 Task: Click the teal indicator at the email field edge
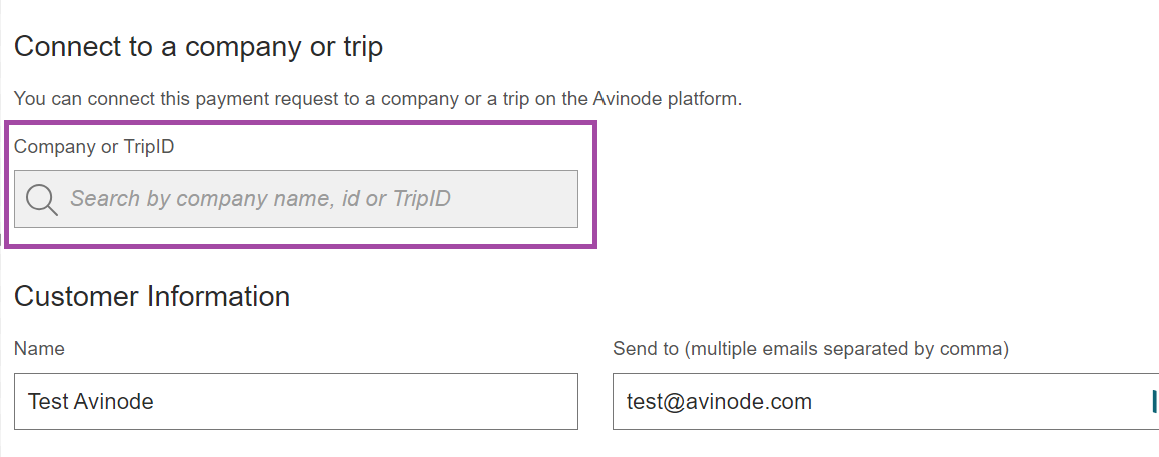click(1154, 401)
